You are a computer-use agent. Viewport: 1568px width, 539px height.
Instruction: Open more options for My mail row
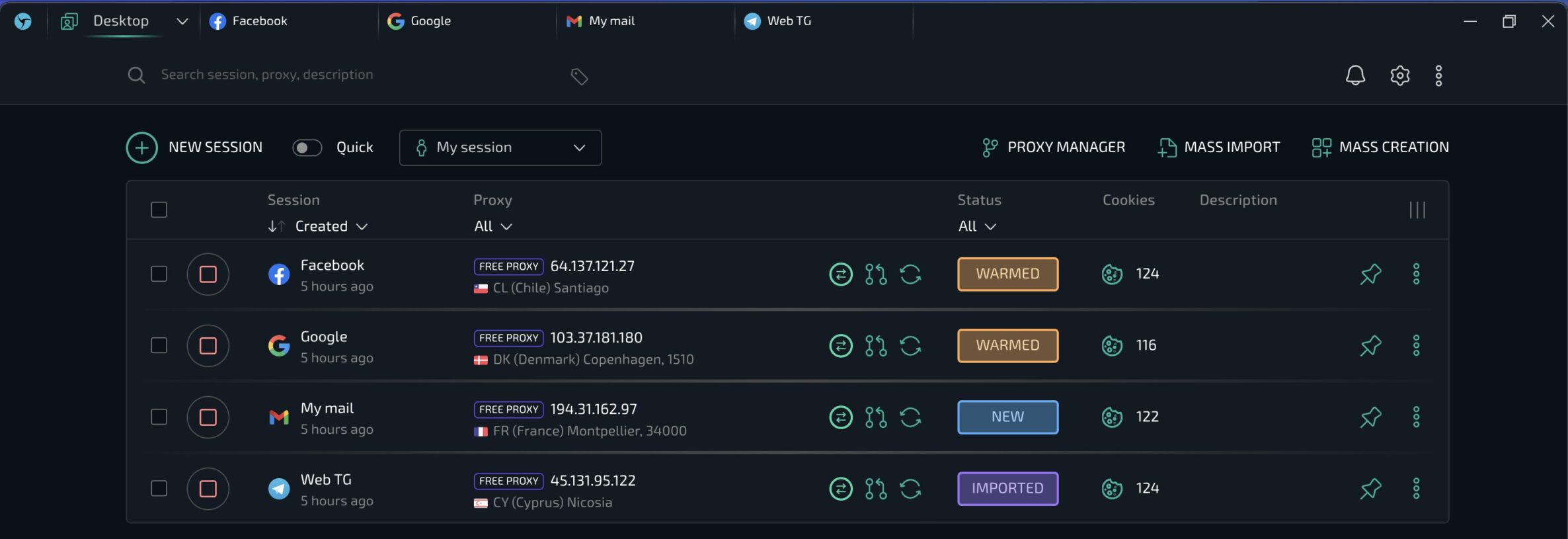[x=1416, y=417]
